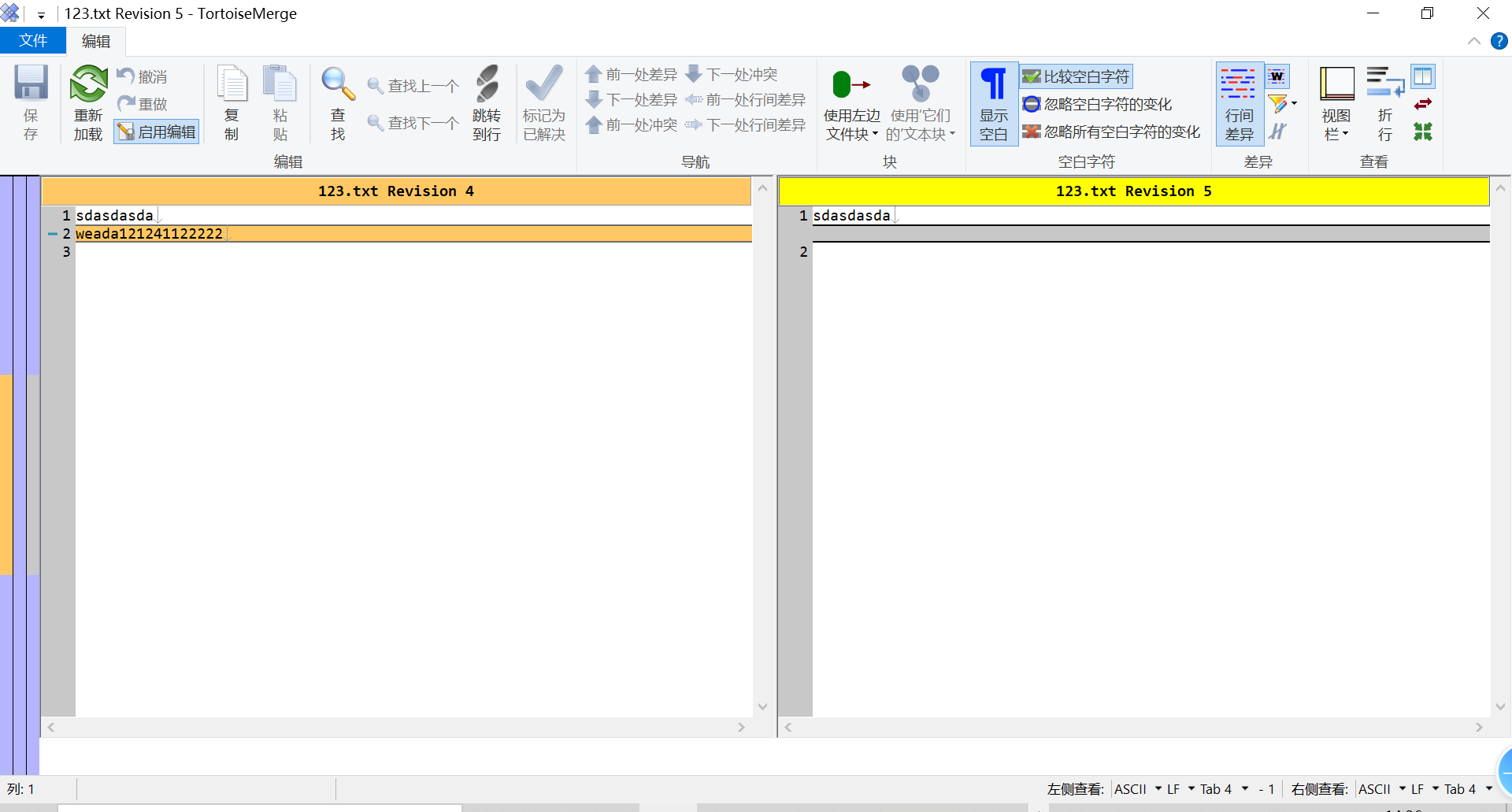Viewport: 1512px width, 812px height.
Task: Select Ignore All Whitespaces (忽略所有空白字符的变化)
Action: tap(1111, 132)
